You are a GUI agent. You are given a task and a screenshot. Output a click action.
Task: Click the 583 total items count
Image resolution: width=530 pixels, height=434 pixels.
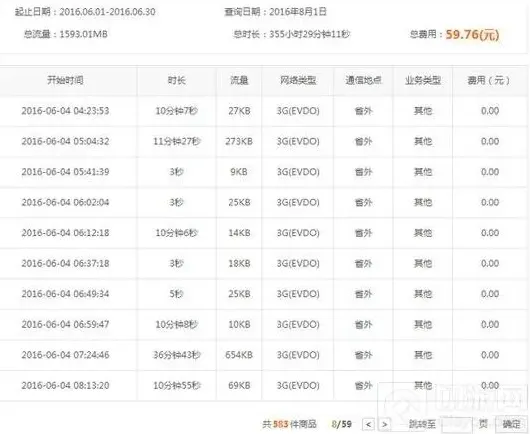pos(280,424)
